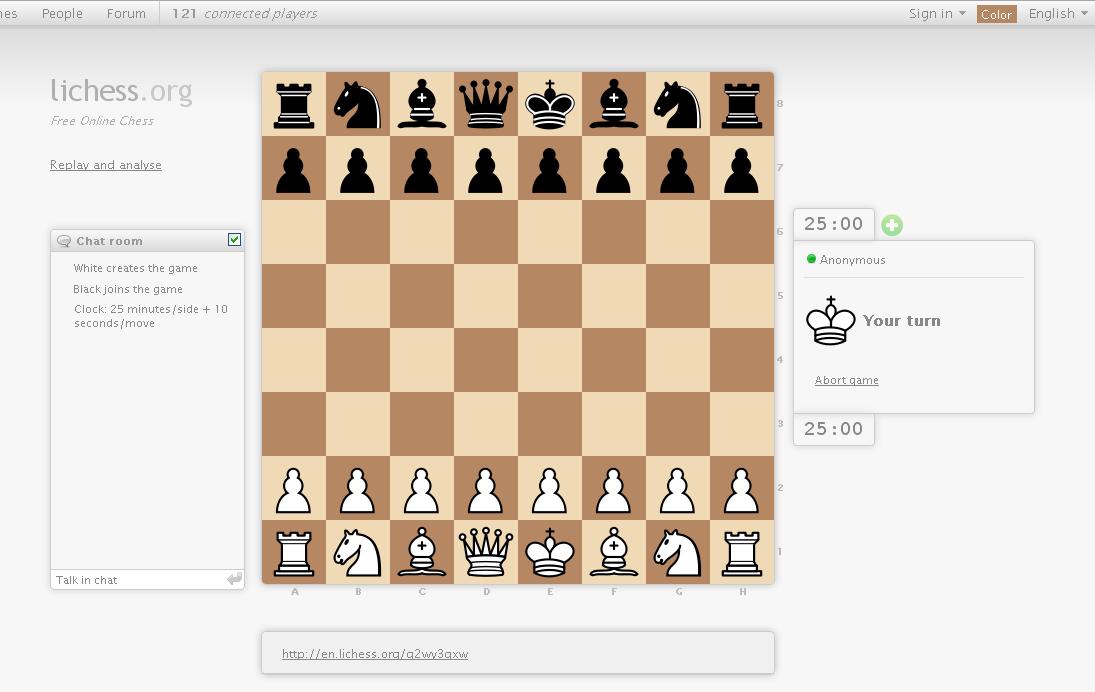Screen dimensions: 1095x692
Task: Toggle the Chat room checkbox
Action: click(x=235, y=240)
